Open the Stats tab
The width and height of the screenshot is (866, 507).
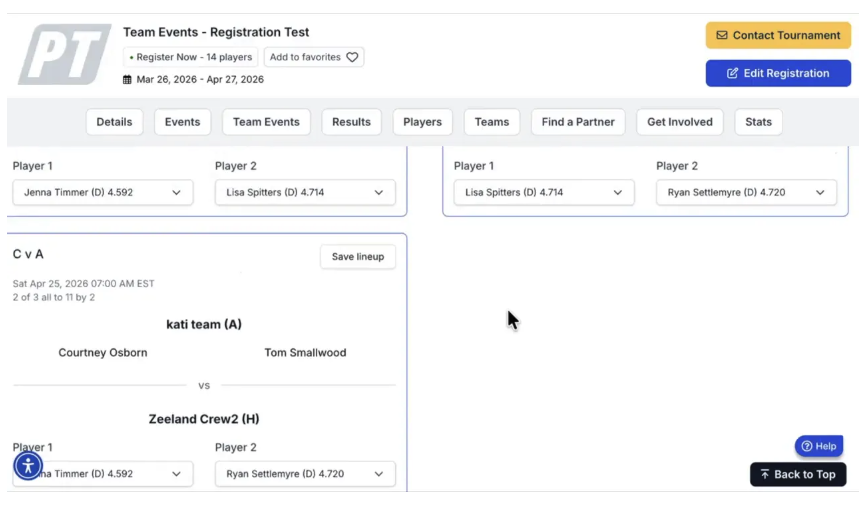coord(758,122)
